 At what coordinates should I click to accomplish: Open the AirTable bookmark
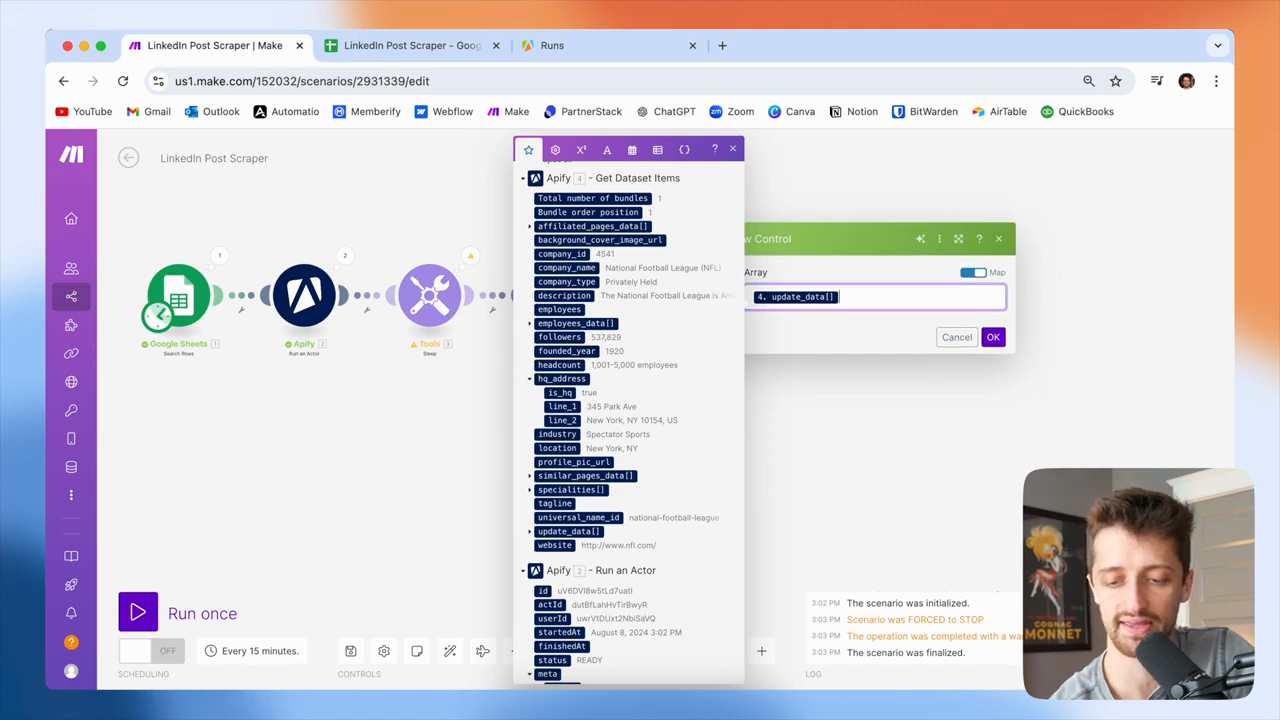pyautogui.click(x=999, y=111)
